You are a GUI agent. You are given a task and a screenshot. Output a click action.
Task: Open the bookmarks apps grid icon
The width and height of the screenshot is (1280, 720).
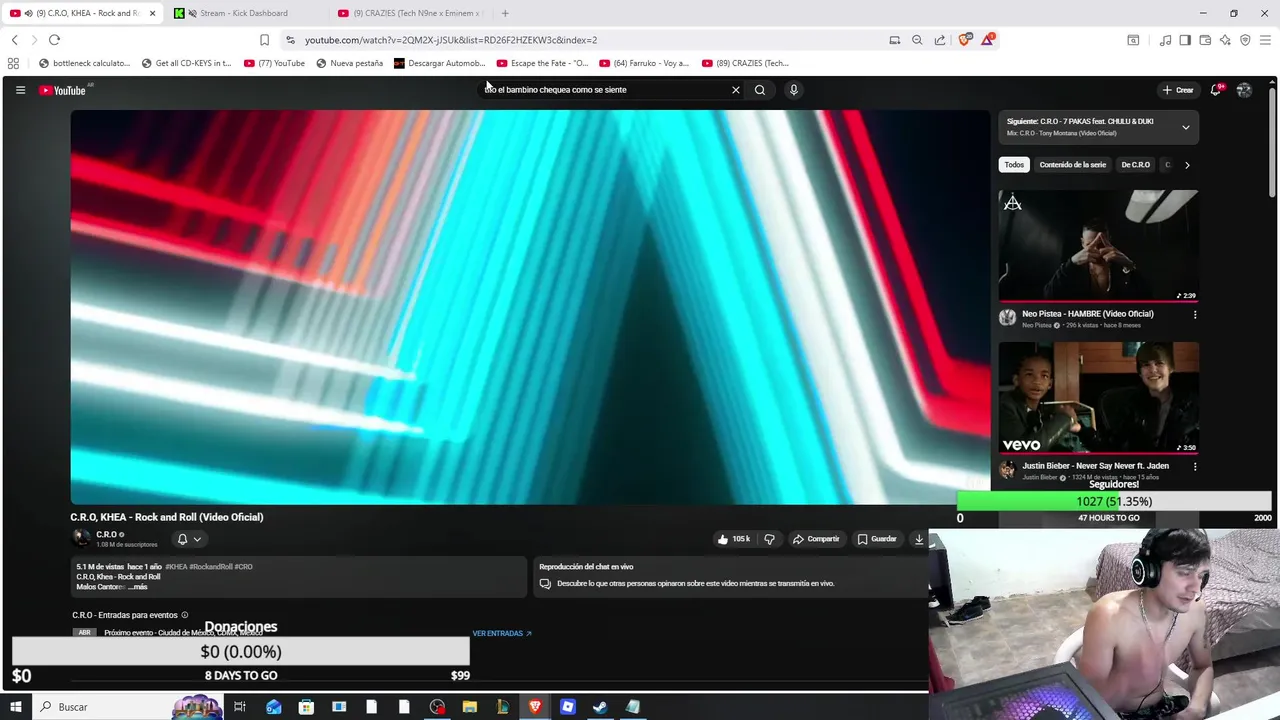point(13,63)
